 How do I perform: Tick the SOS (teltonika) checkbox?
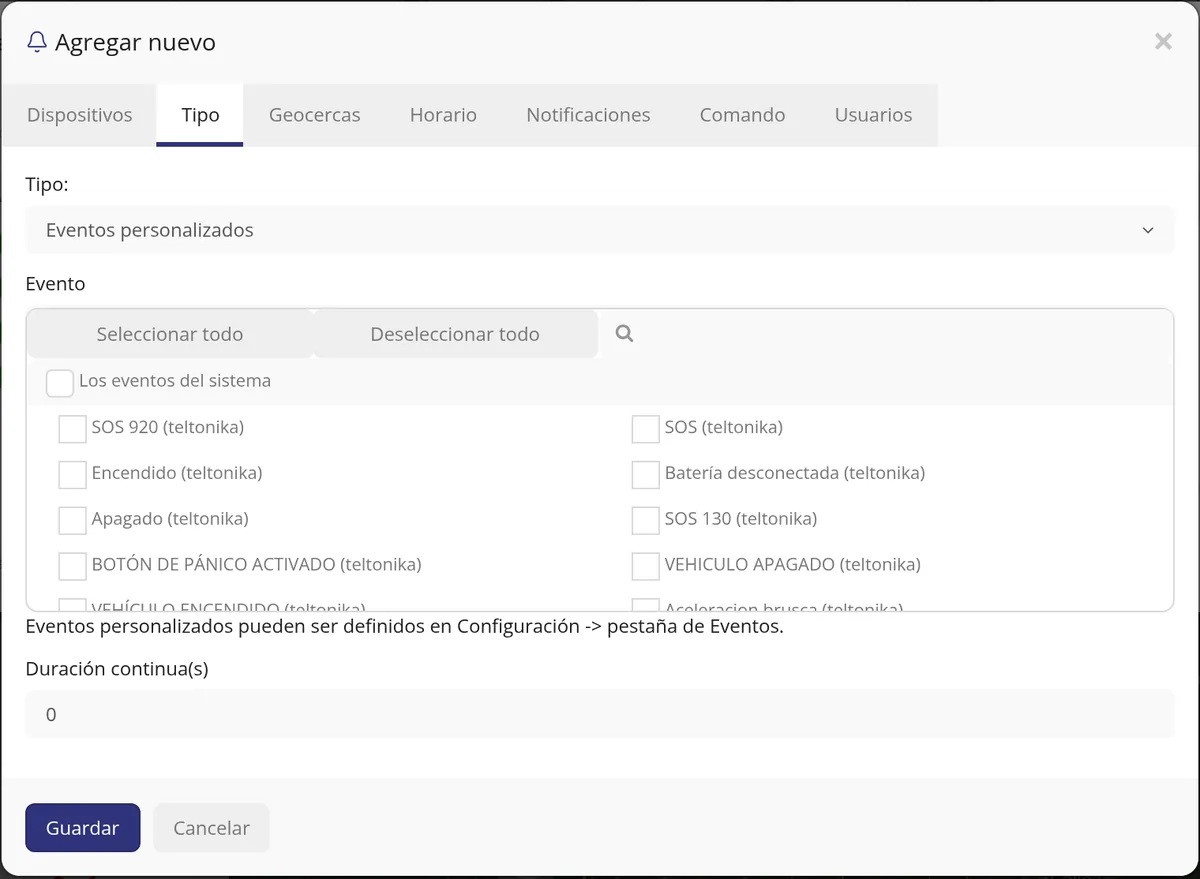click(645, 429)
